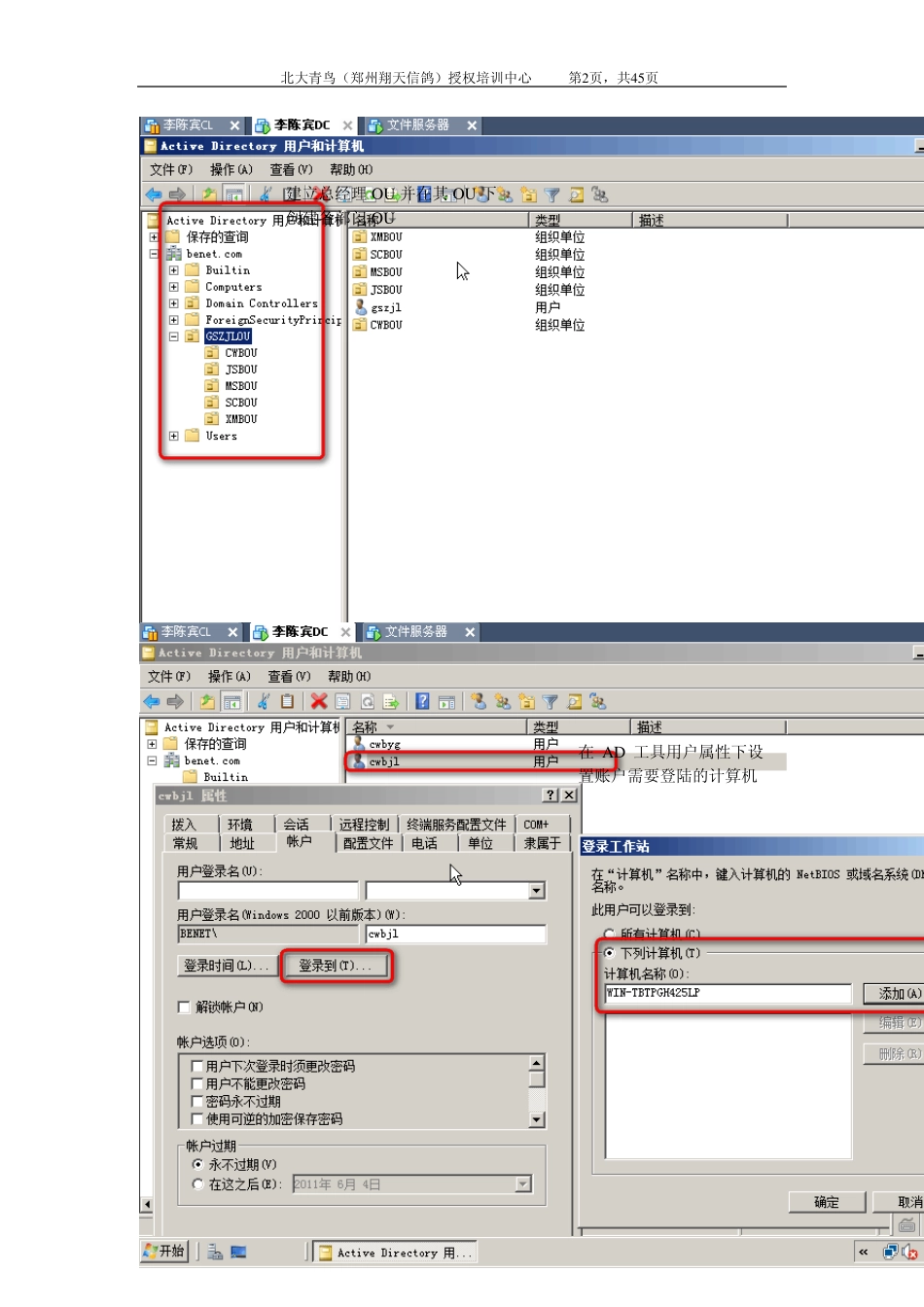Click New organizational unit icon in lower toolbar

click(526, 701)
